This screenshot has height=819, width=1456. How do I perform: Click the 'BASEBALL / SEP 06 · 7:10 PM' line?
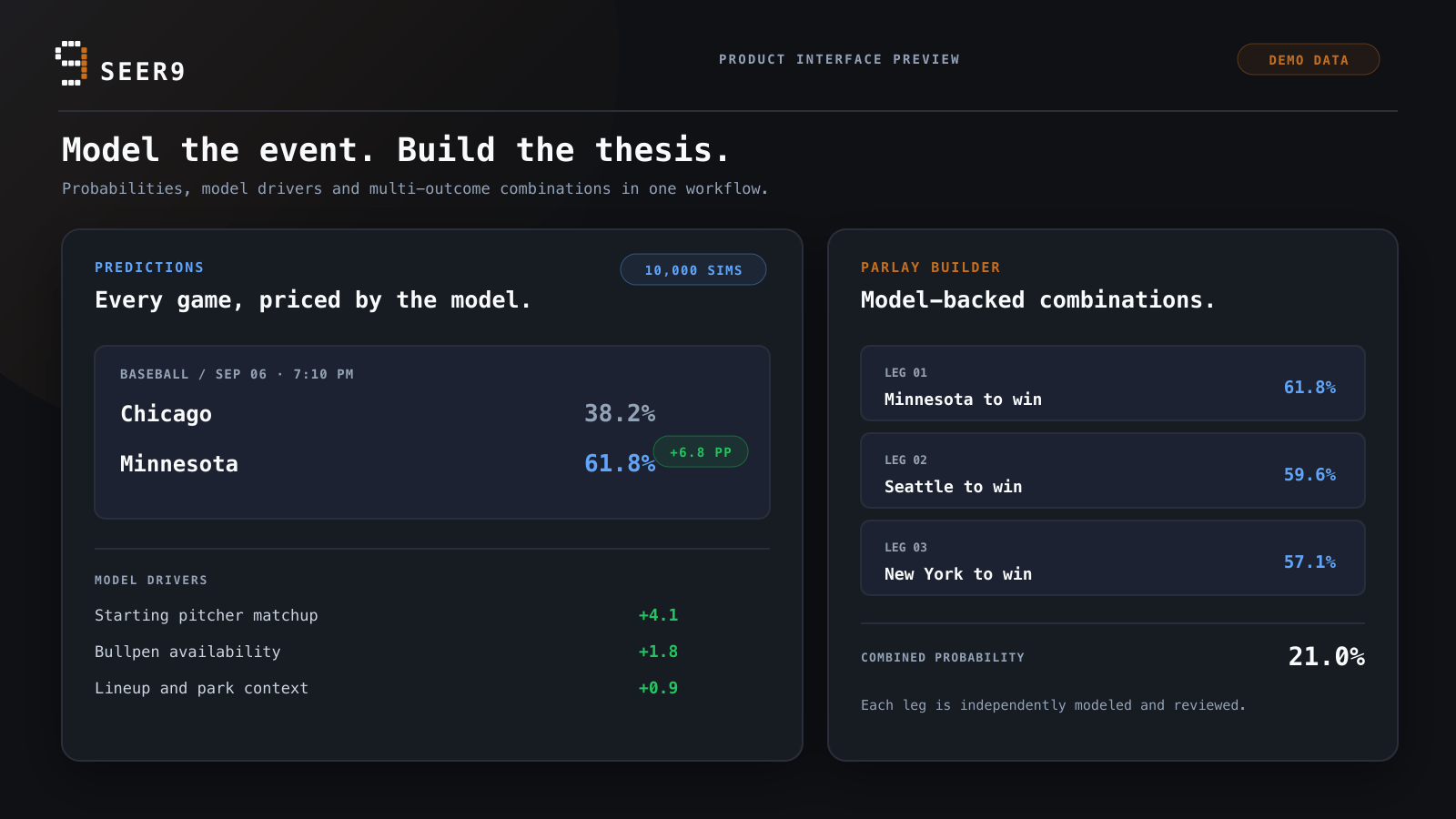pyautogui.click(x=237, y=374)
